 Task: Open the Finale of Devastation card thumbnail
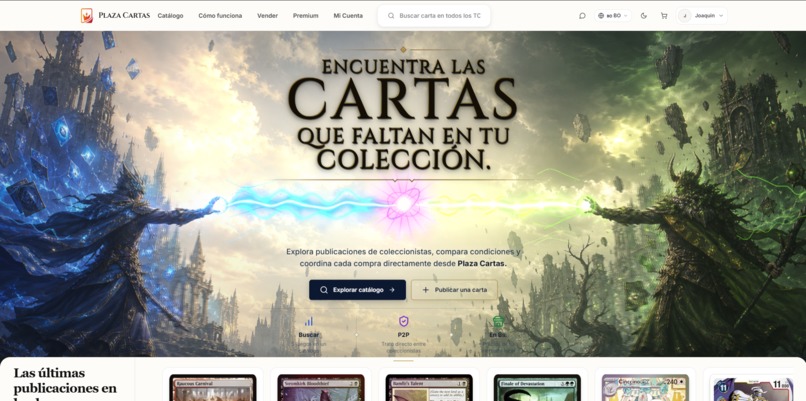pyautogui.click(x=537, y=388)
